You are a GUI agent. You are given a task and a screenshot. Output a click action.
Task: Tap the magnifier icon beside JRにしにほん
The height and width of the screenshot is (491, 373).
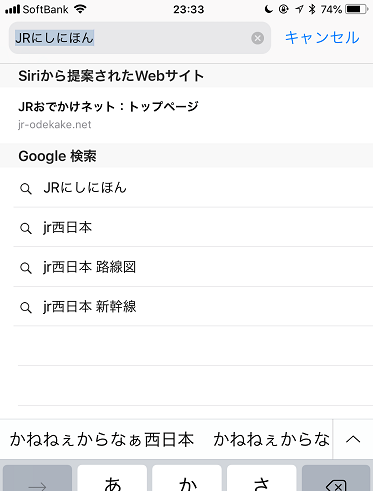pyautogui.click(x=26, y=189)
